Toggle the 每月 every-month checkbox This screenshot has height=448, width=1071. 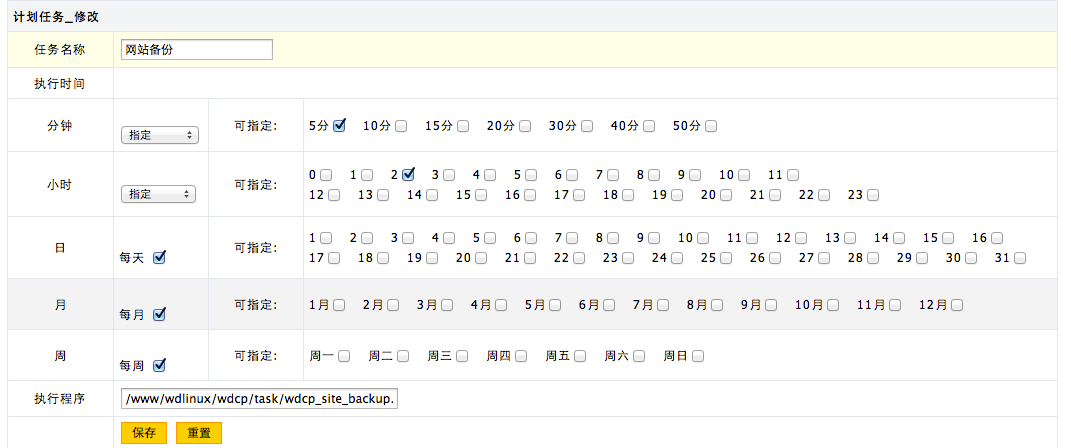click(x=159, y=314)
